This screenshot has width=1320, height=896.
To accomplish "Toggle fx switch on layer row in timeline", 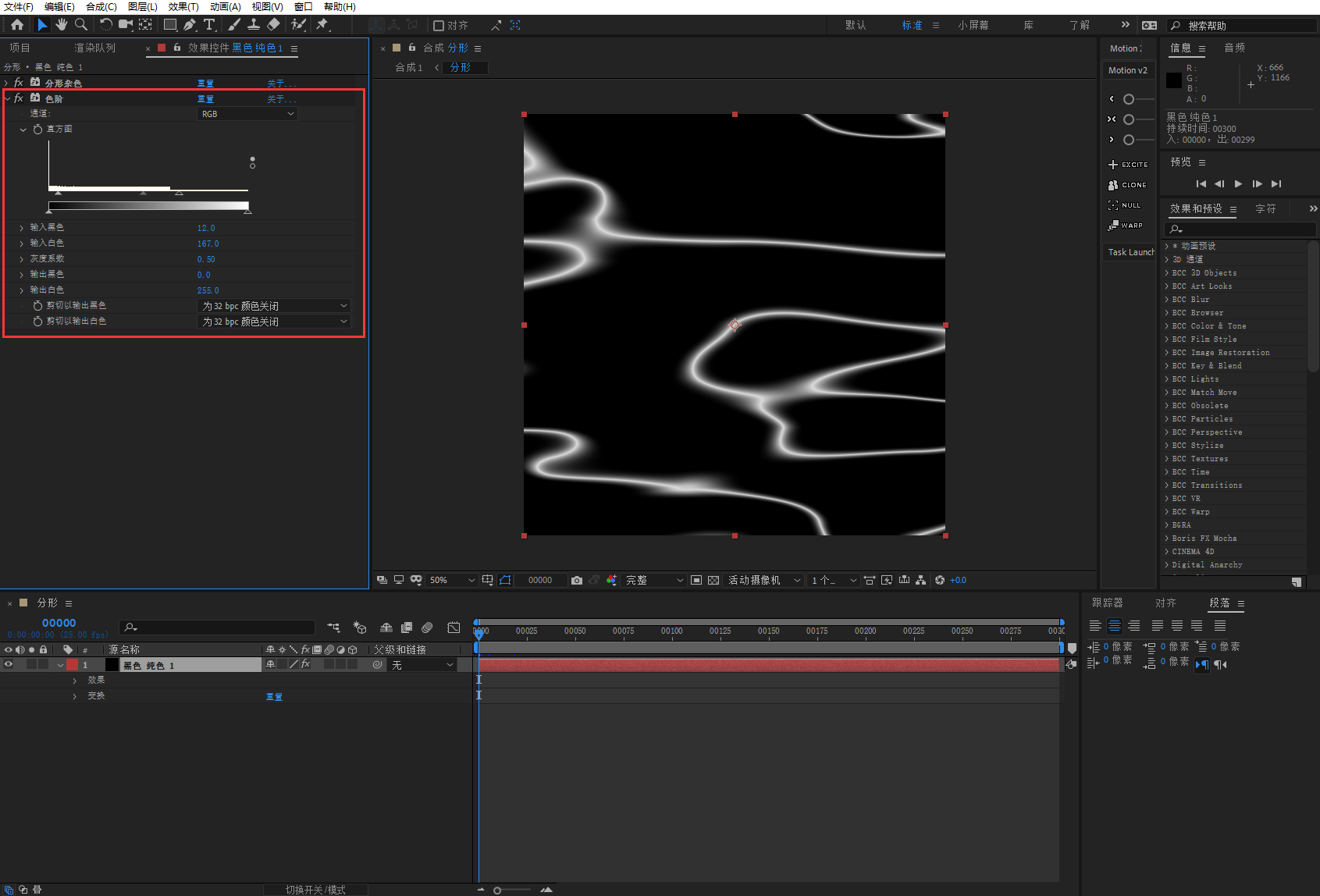I will (305, 665).
